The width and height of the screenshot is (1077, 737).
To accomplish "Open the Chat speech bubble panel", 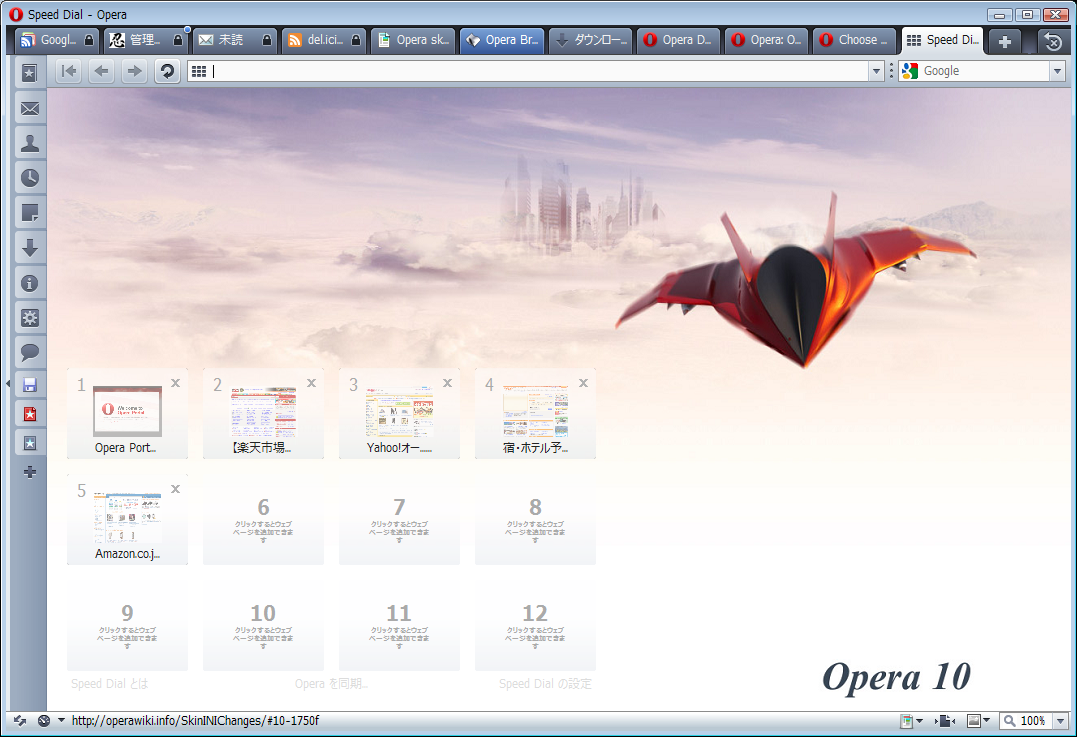I will (x=30, y=352).
